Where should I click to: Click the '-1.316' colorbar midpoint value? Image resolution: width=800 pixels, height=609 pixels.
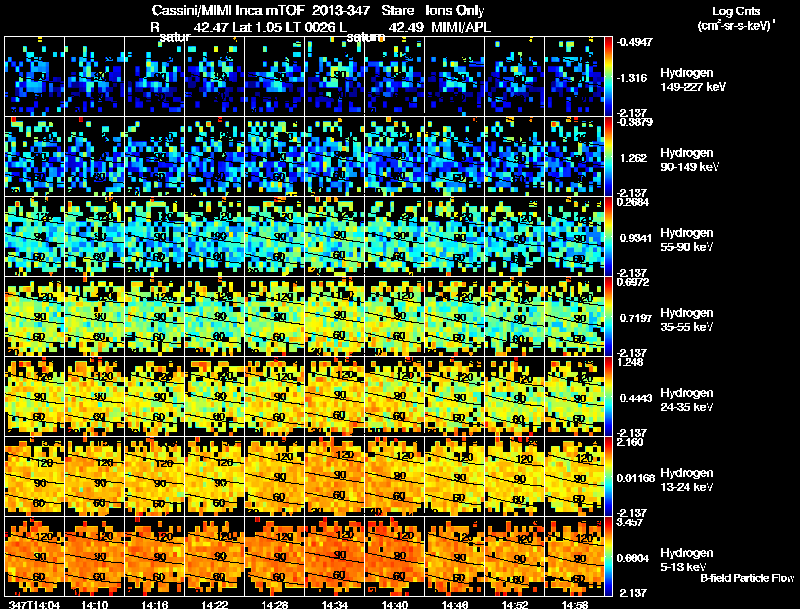pos(633,78)
